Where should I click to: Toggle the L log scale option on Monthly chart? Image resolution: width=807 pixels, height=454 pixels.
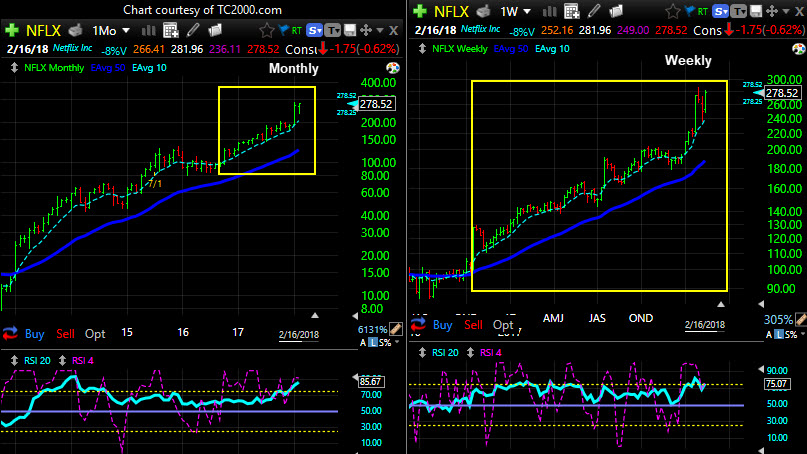373,343
